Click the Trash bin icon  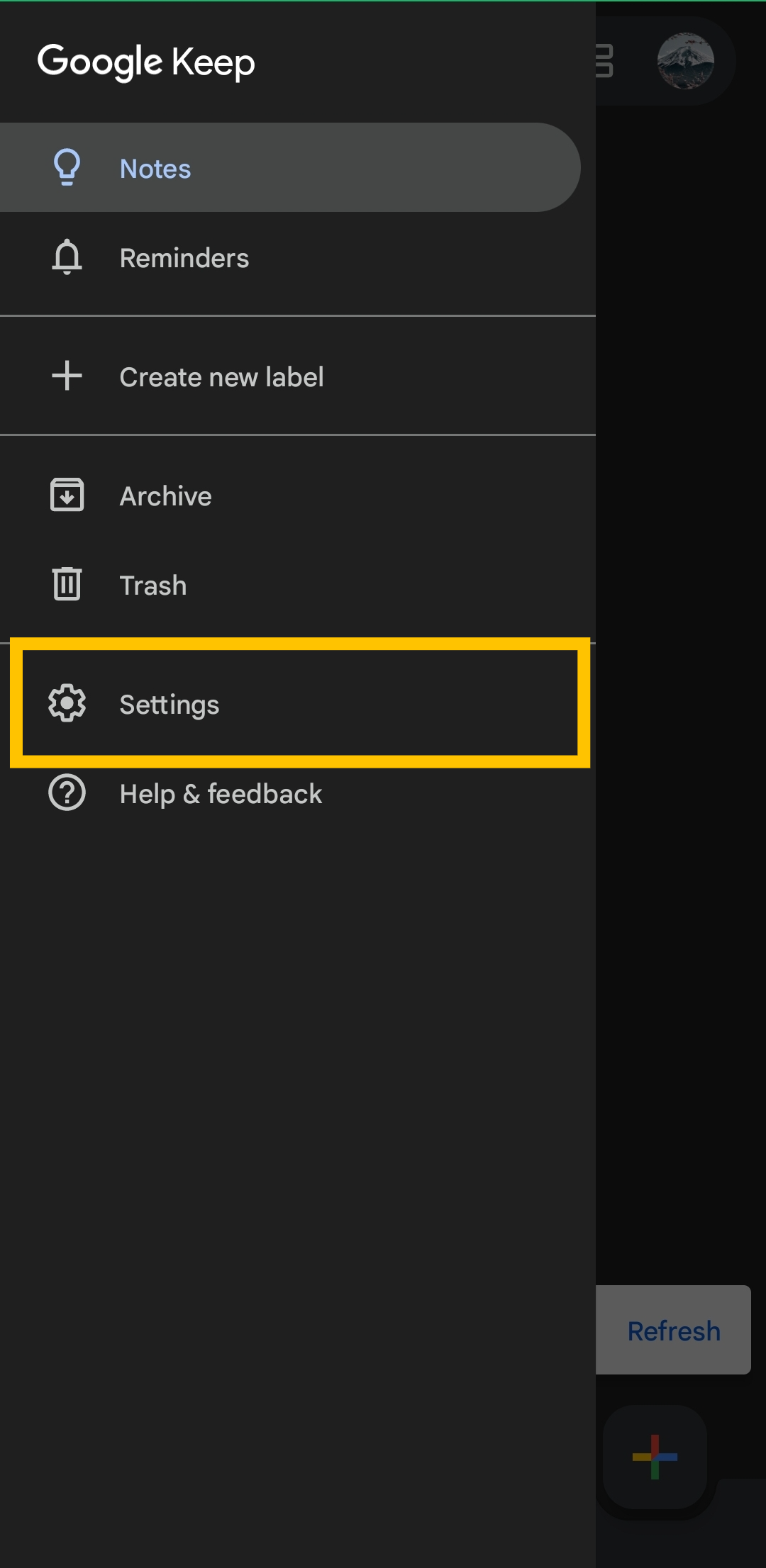67,585
